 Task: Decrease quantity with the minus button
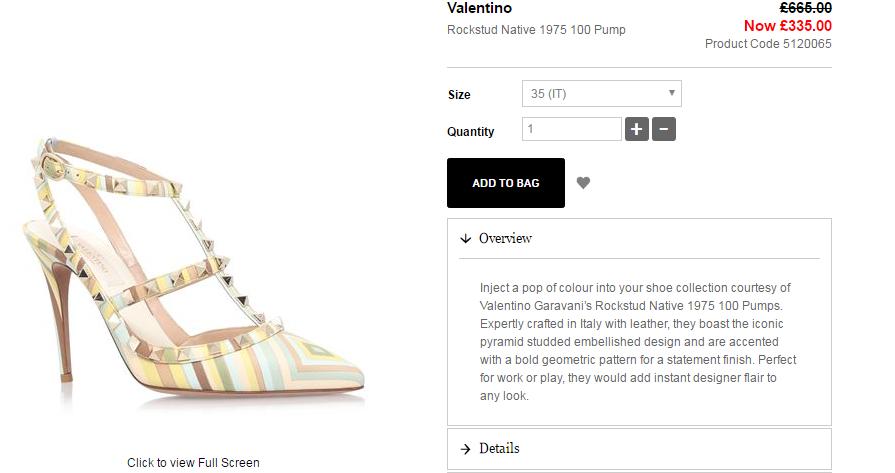coord(663,129)
